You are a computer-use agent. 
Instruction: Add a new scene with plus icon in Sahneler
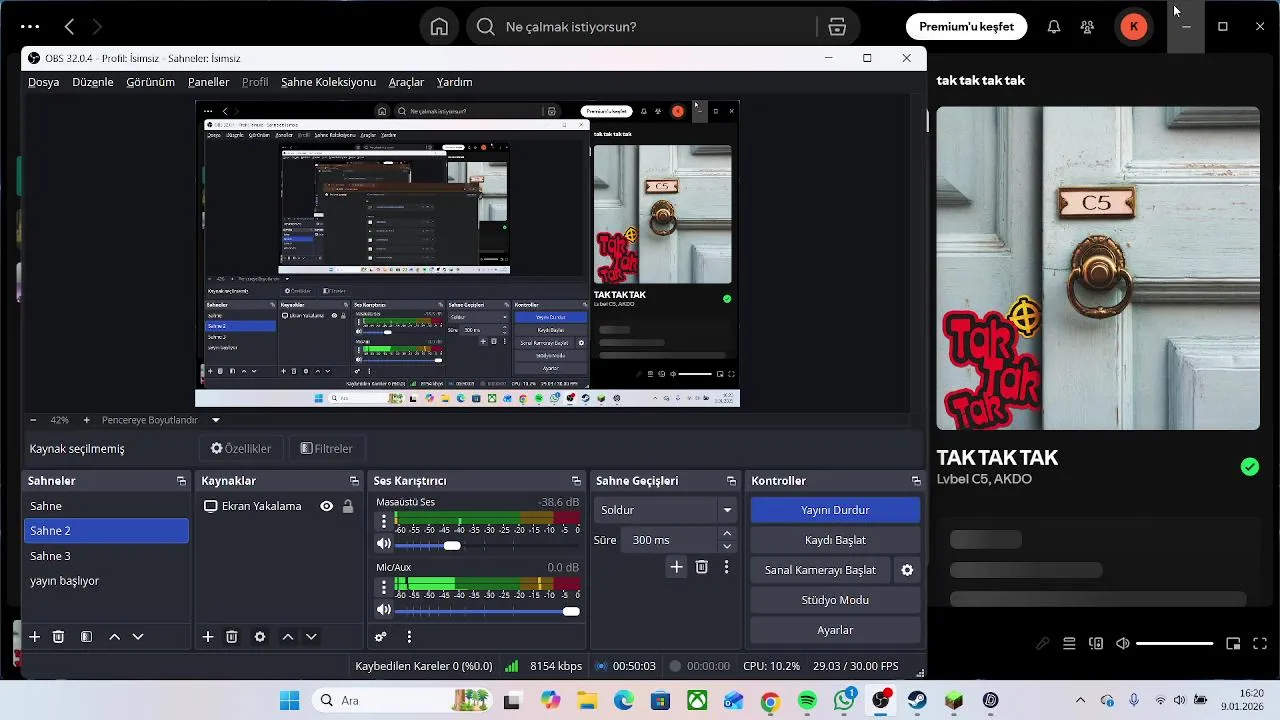click(34, 637)
